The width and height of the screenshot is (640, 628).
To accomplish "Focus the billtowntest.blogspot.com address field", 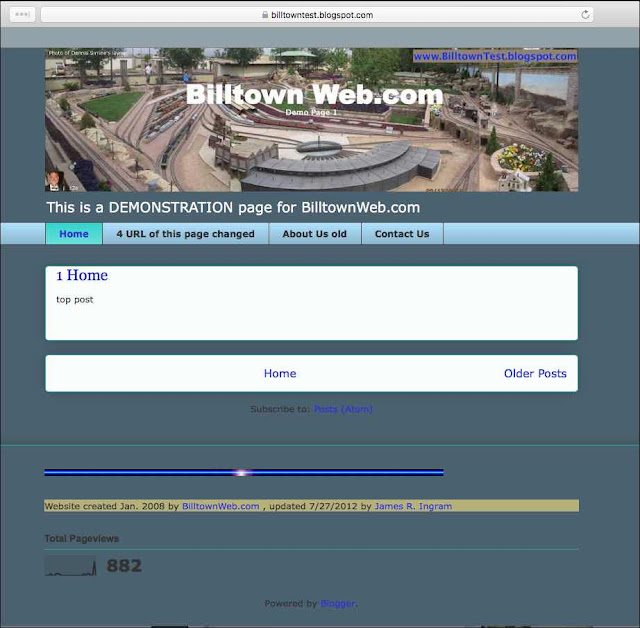I will (x=317, y=15).
